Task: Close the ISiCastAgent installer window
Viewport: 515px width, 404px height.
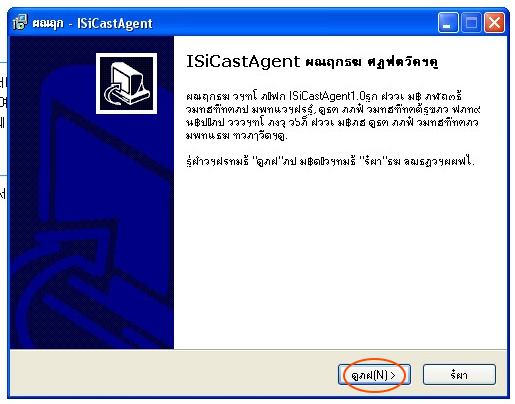Action: (x=494, y=23)
